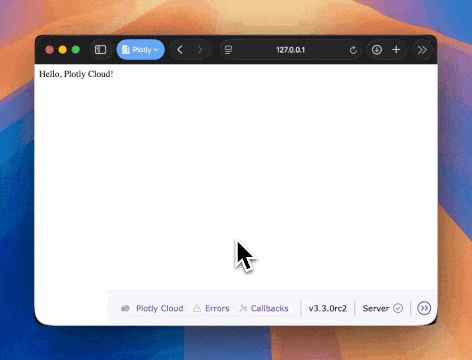Screen dimensions: 472x360
Task: Open the Errors panel
Action: [217, 308]
